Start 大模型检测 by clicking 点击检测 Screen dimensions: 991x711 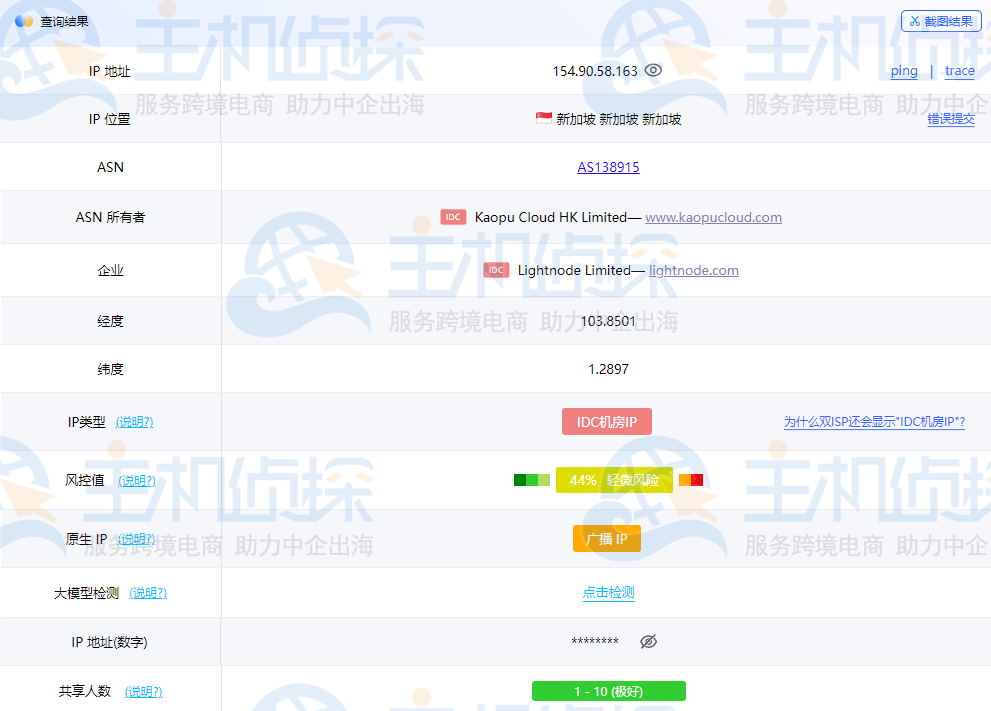608,592
